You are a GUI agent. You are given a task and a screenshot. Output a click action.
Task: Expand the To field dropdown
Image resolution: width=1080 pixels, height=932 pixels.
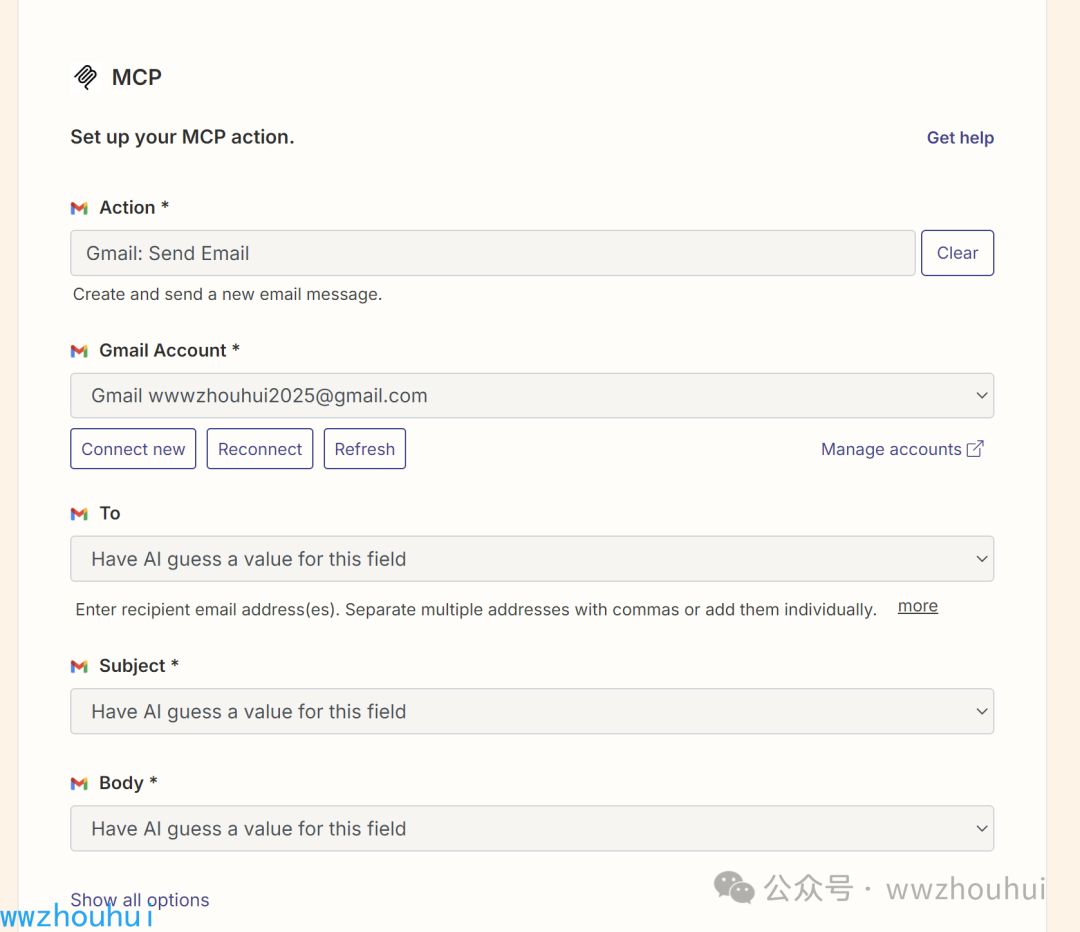tap(531, 559)
